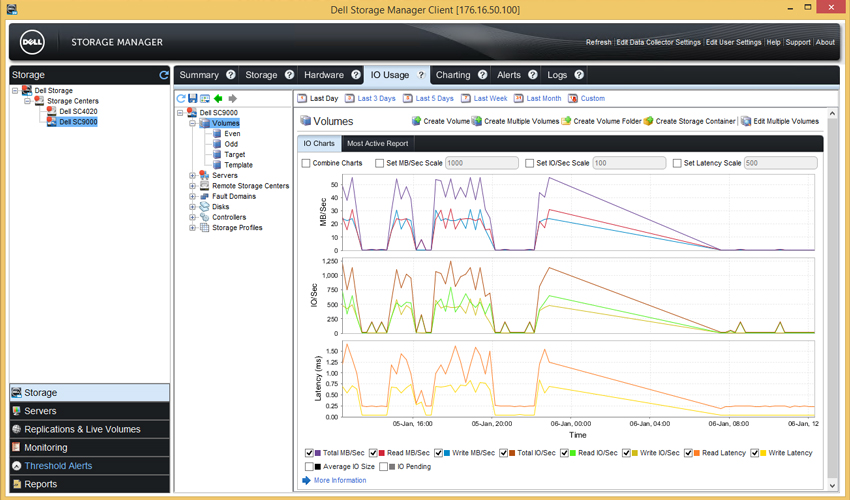Click the green back arrow
Screen dimensions: 850x500
click(218, 99)
